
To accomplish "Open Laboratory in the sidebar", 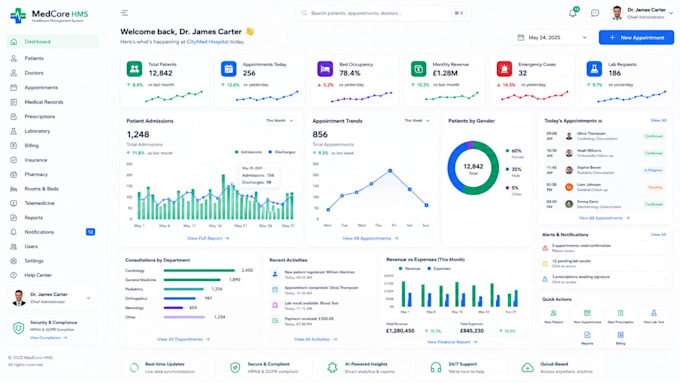I will [52, 131].
